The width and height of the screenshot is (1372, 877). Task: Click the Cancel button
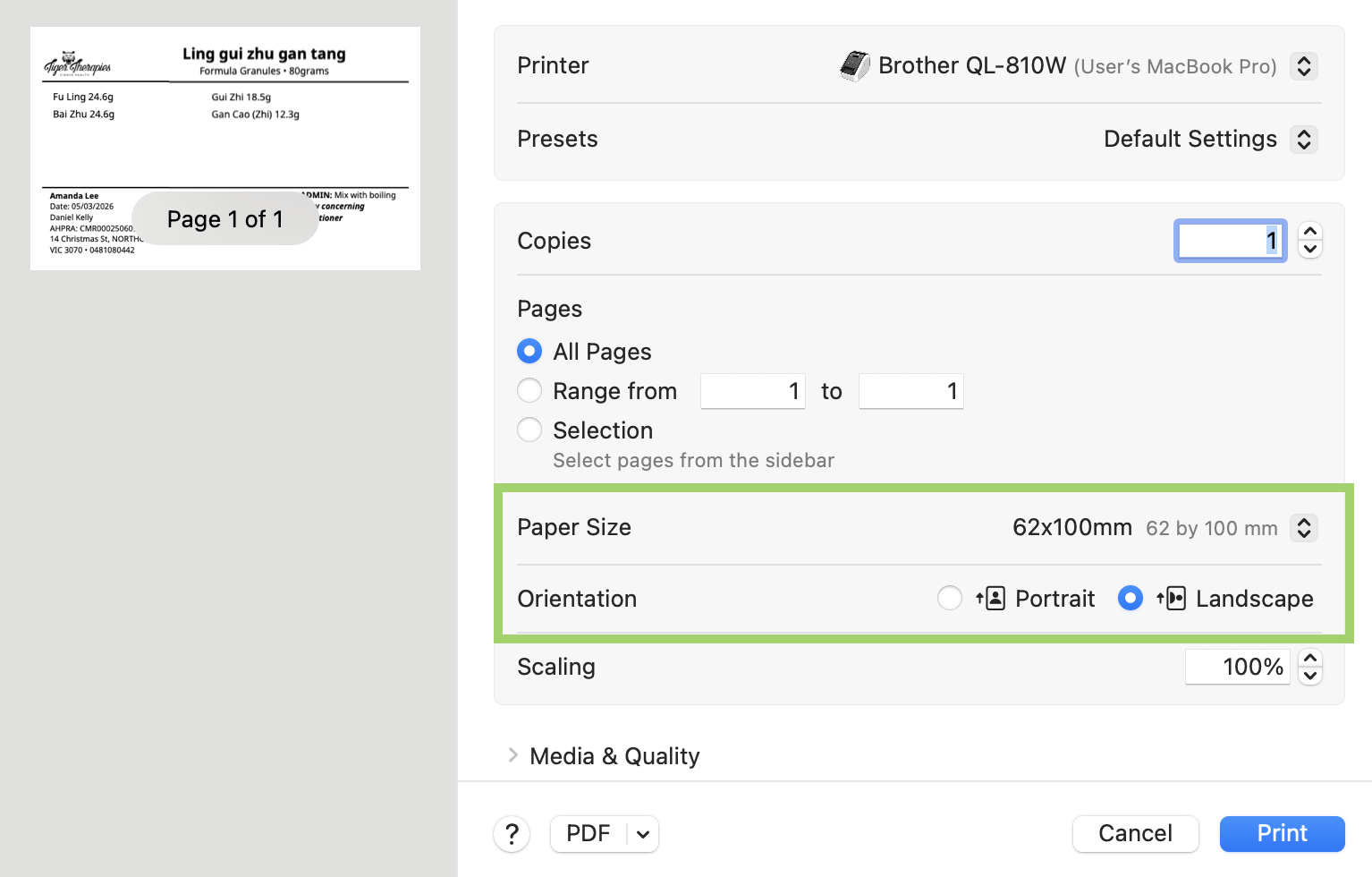tap(1135, 833)
